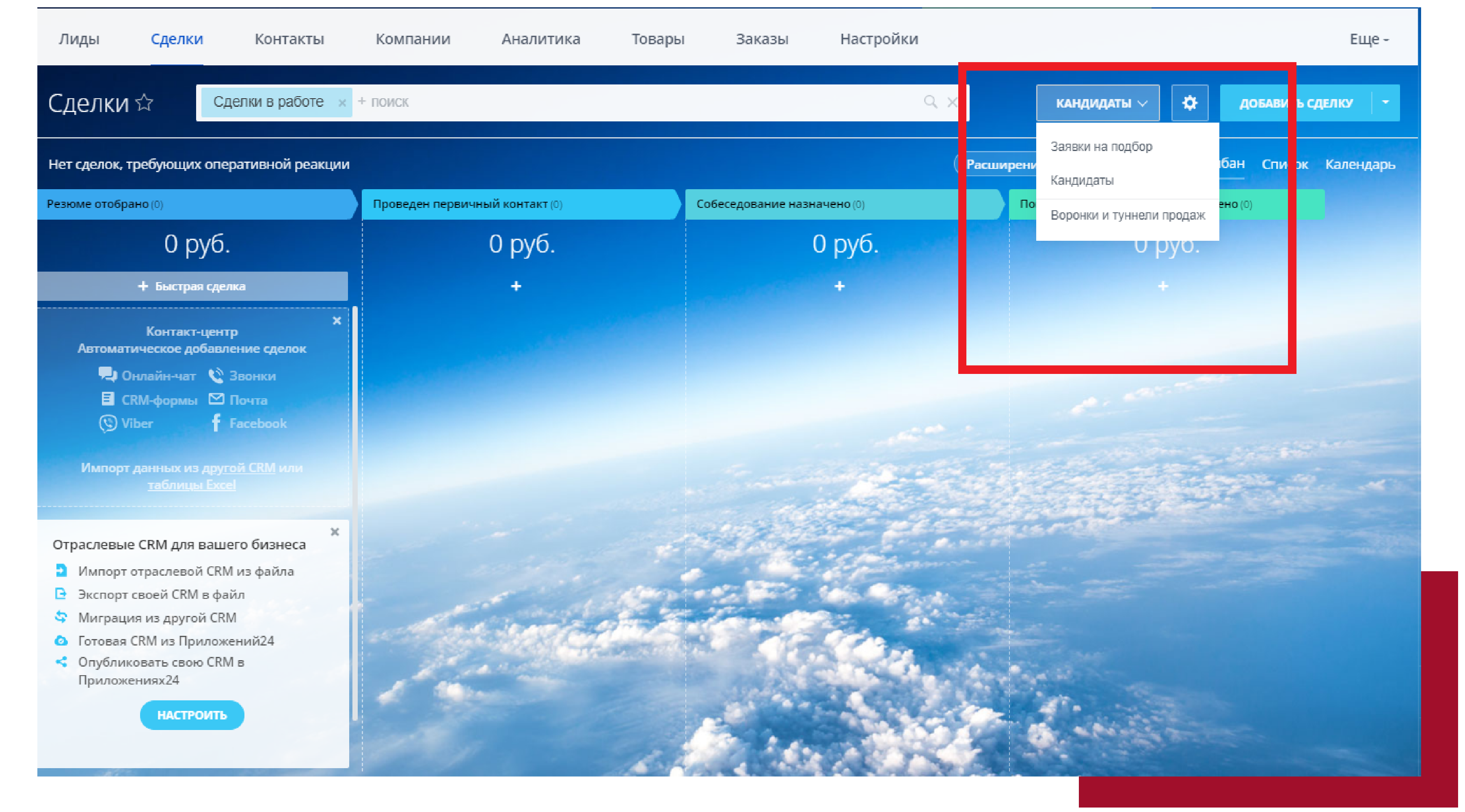The image size is (1465, 812).
Task: Click the 'Миграция из другой CRM' icon
Action: click(x=61, y=617)
